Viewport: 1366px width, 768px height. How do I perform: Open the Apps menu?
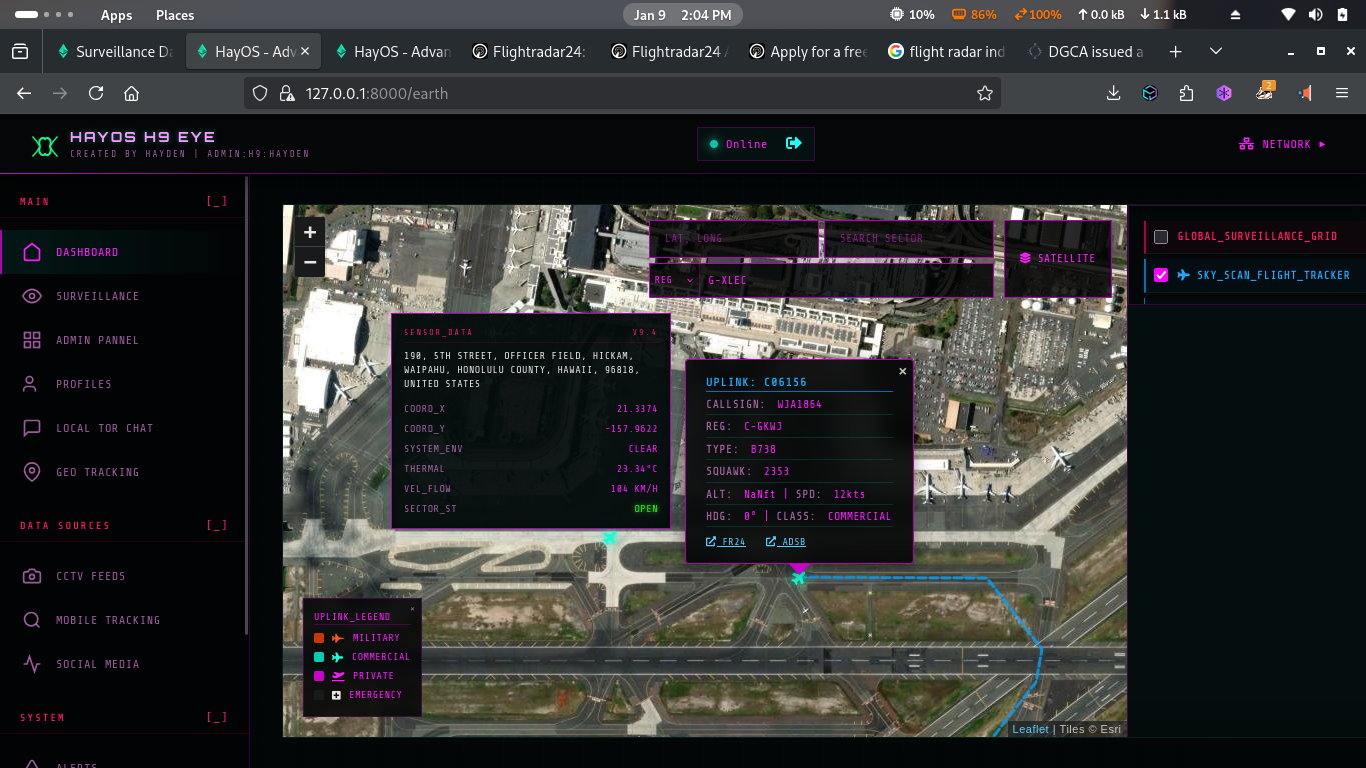[x=116, y=15]
